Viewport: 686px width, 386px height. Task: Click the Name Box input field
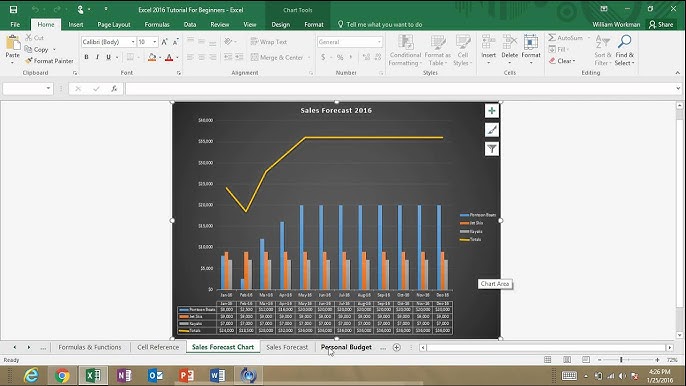(x=24, y=89)
